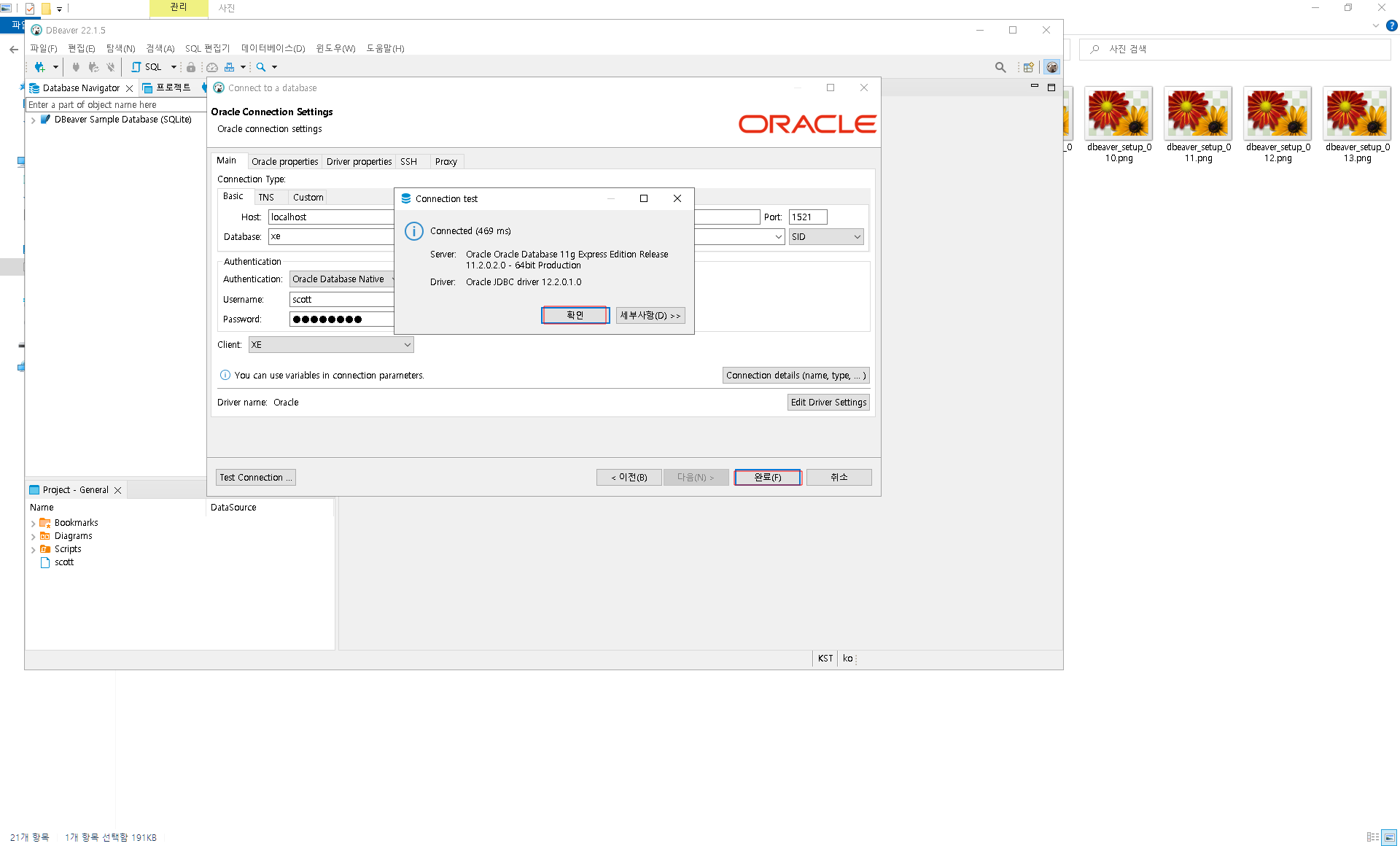Open the Authentication type dropdown
The height and width of the screenshot is (846, 1400).
tap(341, 279)
